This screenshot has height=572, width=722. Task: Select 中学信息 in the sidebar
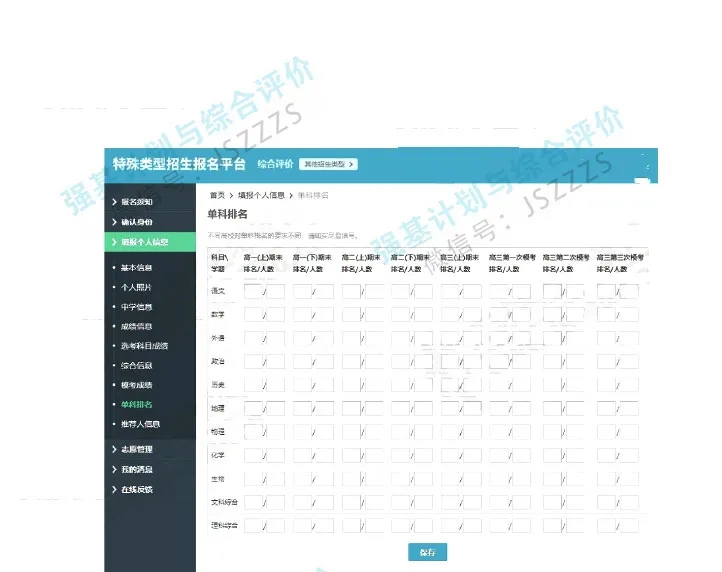click(137, 307)
